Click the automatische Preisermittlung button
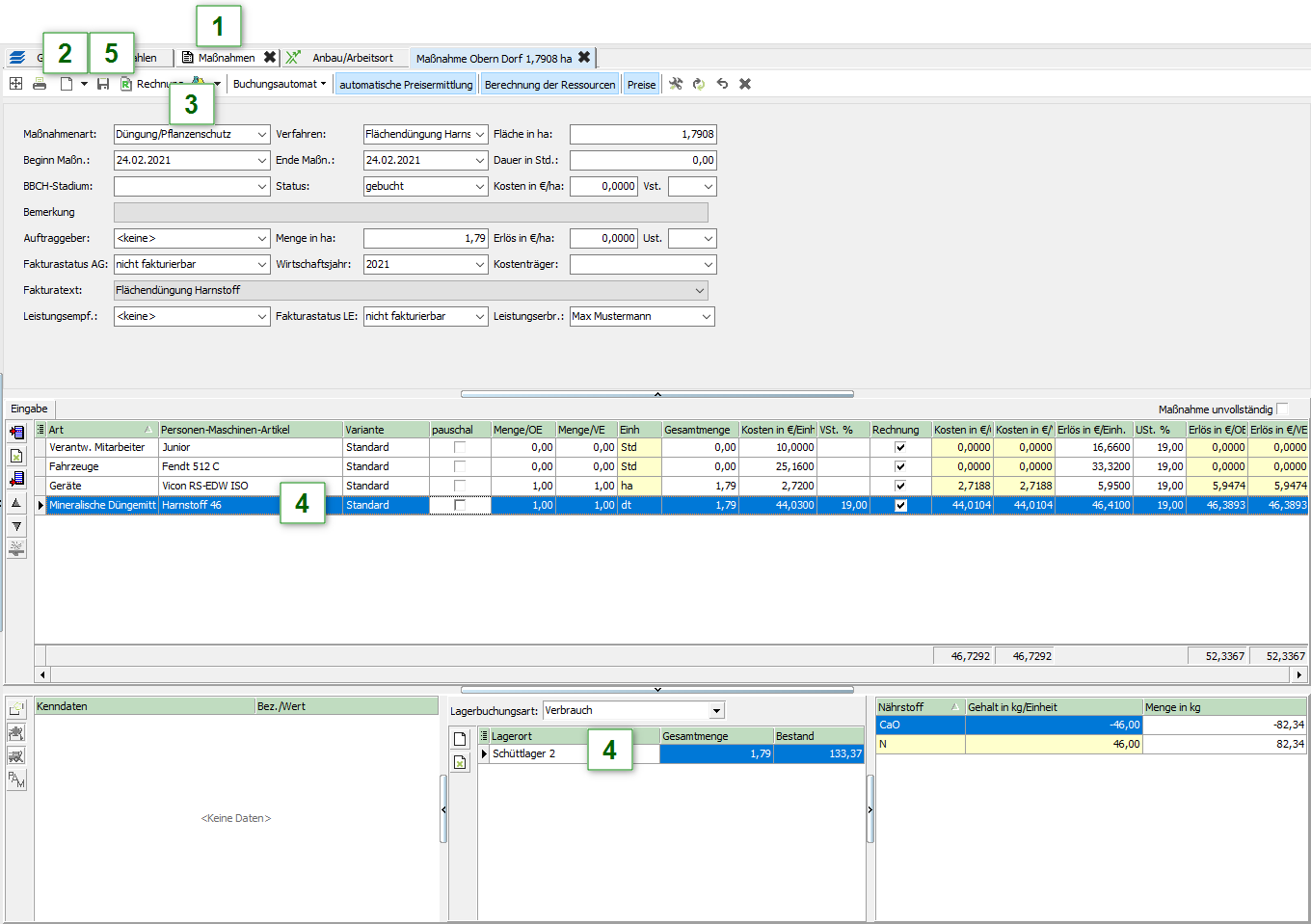The height and width of the screenshot is (924, 1311). click(x=406, y=85)
